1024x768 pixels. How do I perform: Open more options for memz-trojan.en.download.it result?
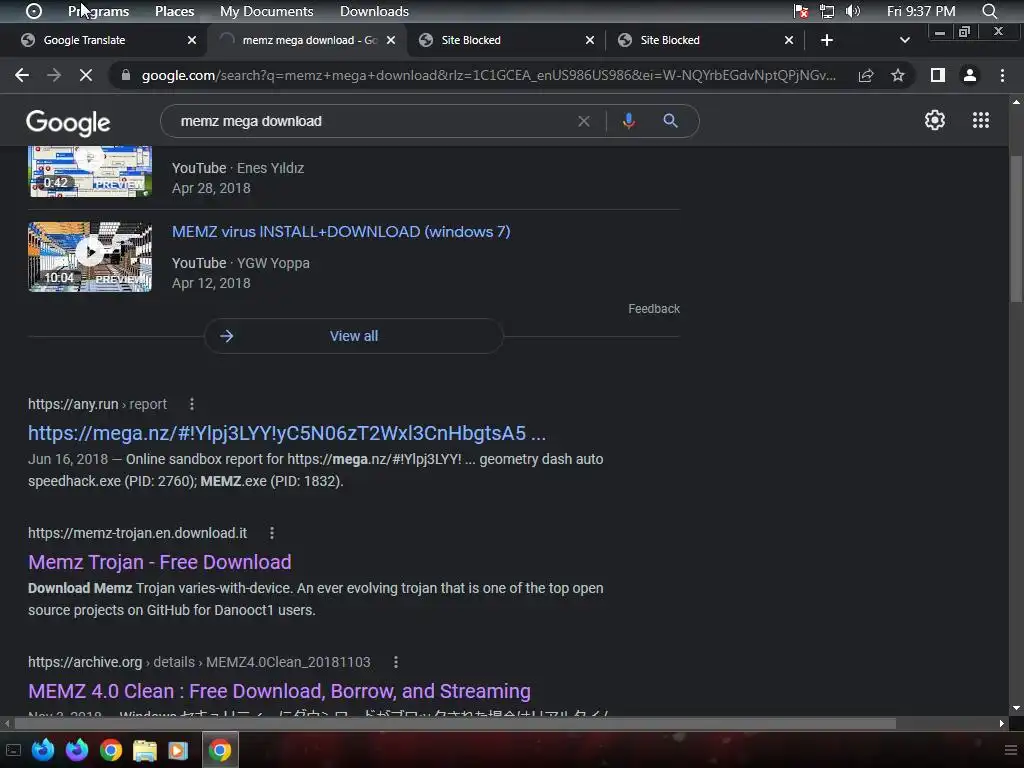(x=272, y=533)
